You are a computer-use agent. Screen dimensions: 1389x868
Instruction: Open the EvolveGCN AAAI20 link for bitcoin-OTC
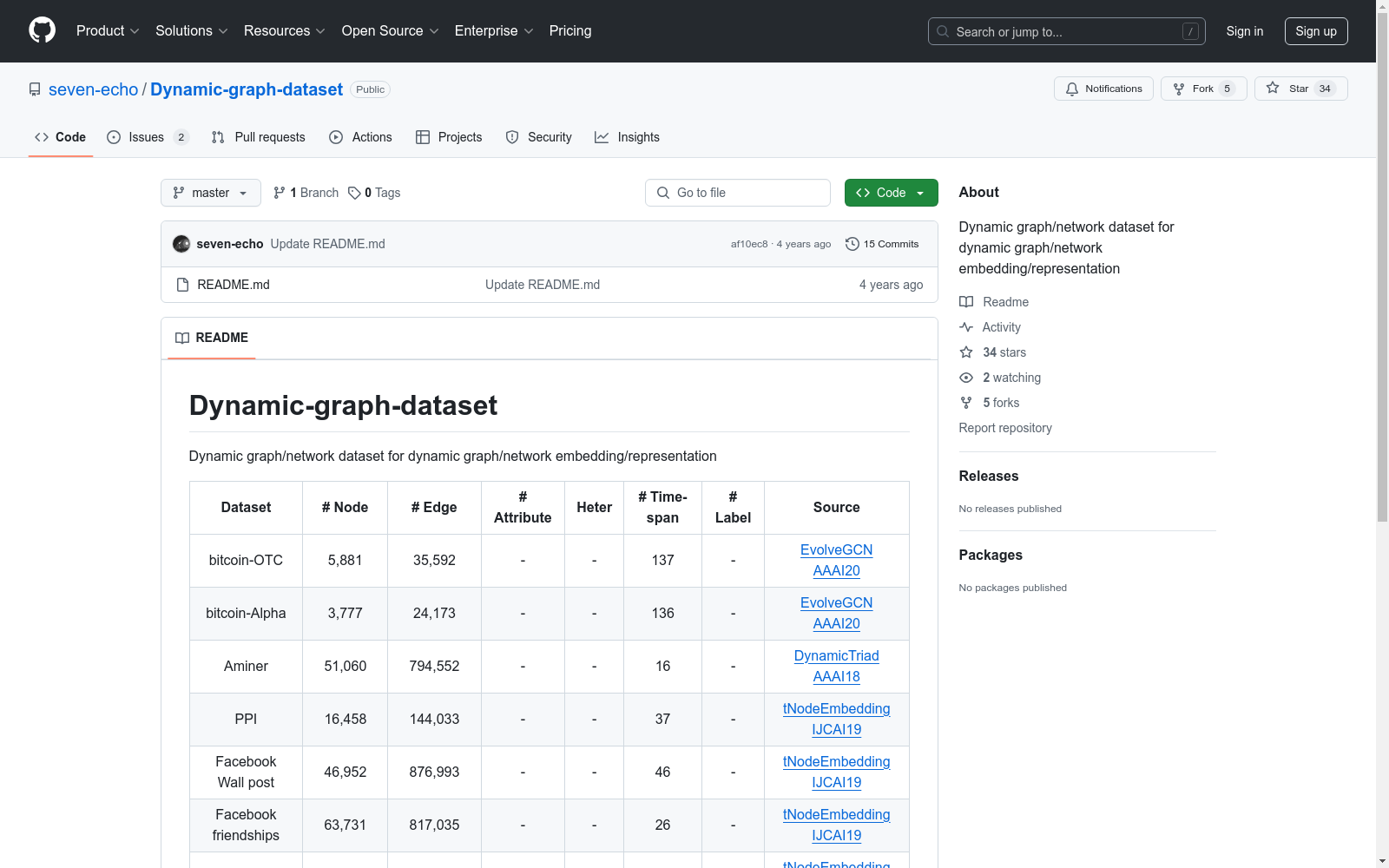[837, 561]
